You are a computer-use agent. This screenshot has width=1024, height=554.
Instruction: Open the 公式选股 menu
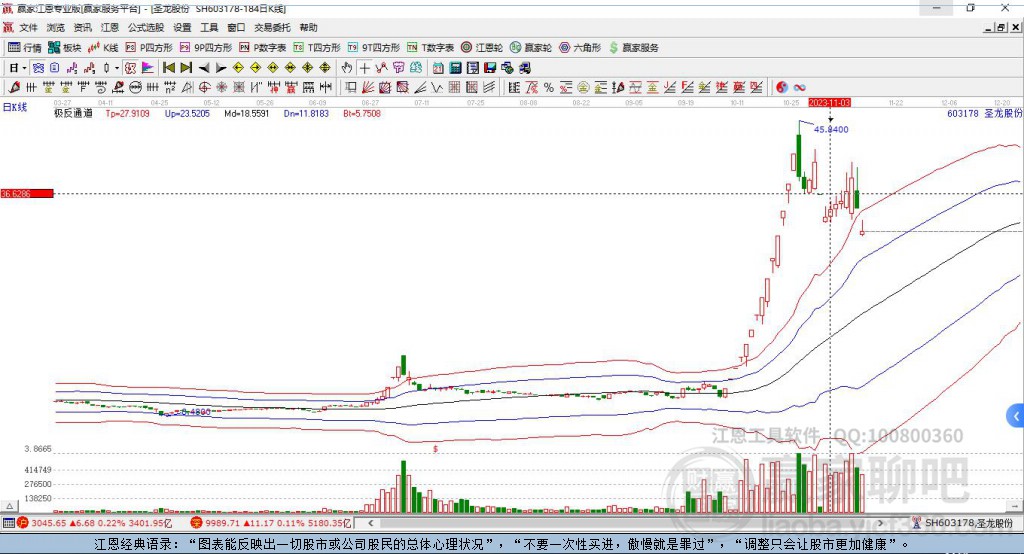(x=146, y=27)
